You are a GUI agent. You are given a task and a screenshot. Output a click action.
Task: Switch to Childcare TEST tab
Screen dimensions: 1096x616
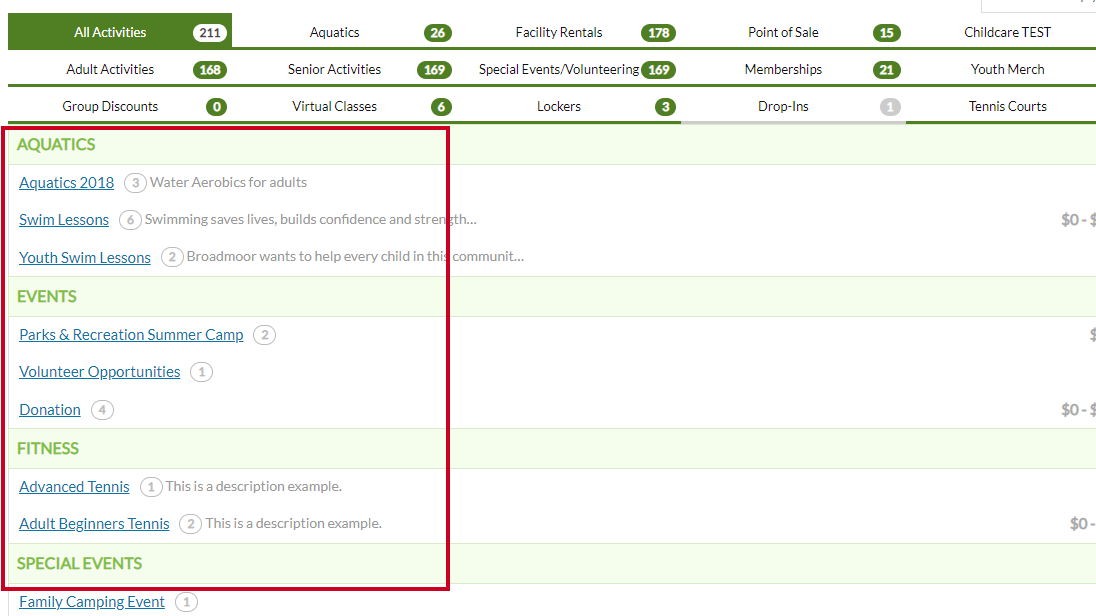1007,32
